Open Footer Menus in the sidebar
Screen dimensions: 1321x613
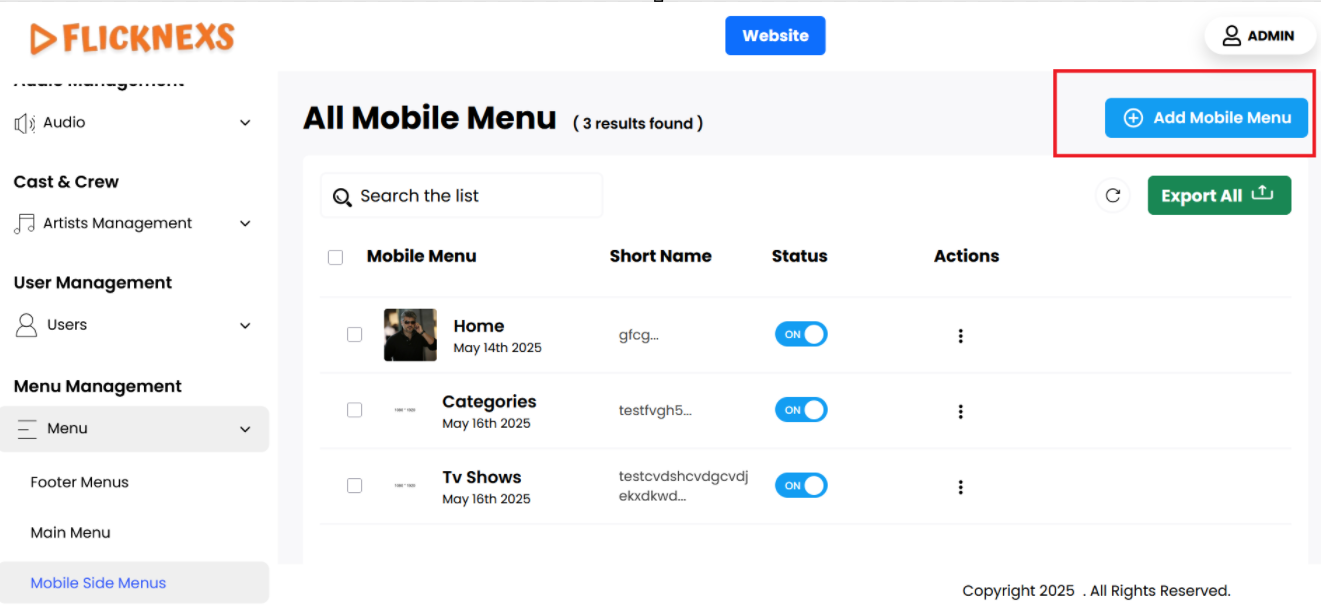[x=80, y=482]
